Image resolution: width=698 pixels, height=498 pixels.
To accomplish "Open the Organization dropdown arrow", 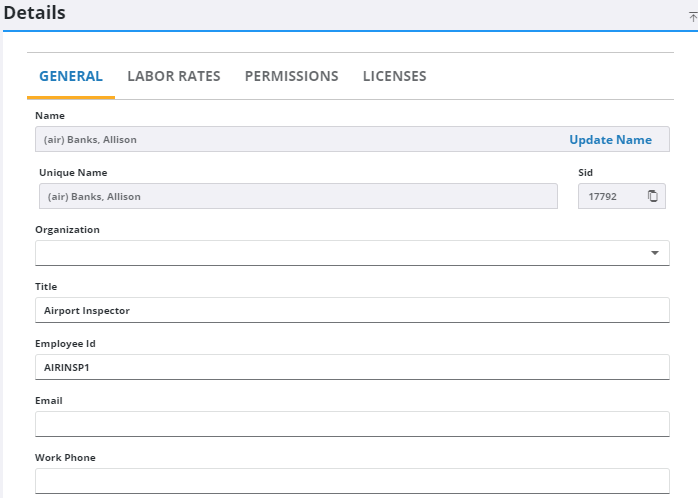I will [x=654, y=253].
